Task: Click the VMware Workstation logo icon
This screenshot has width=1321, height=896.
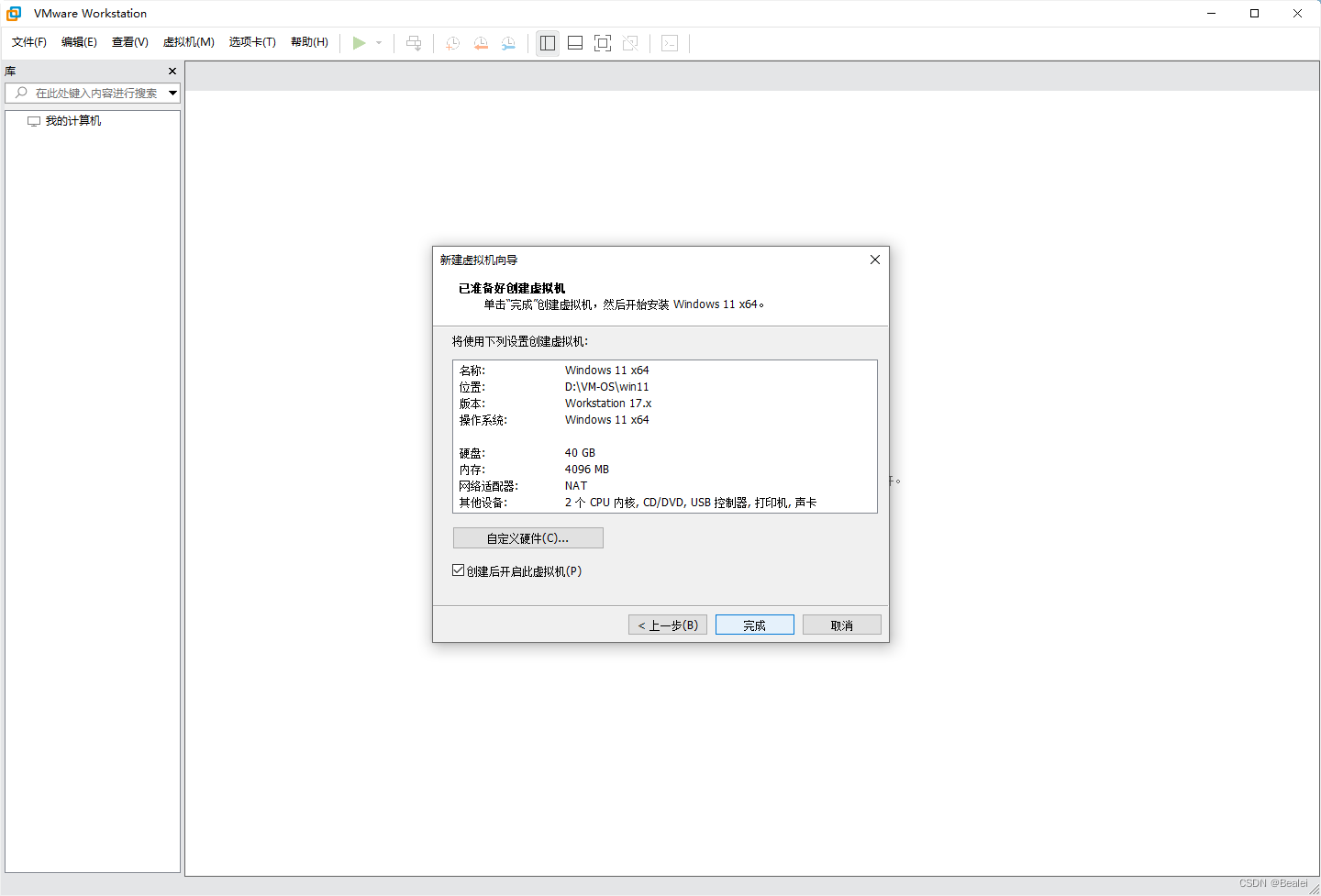Action: click(x=14, y=14)
